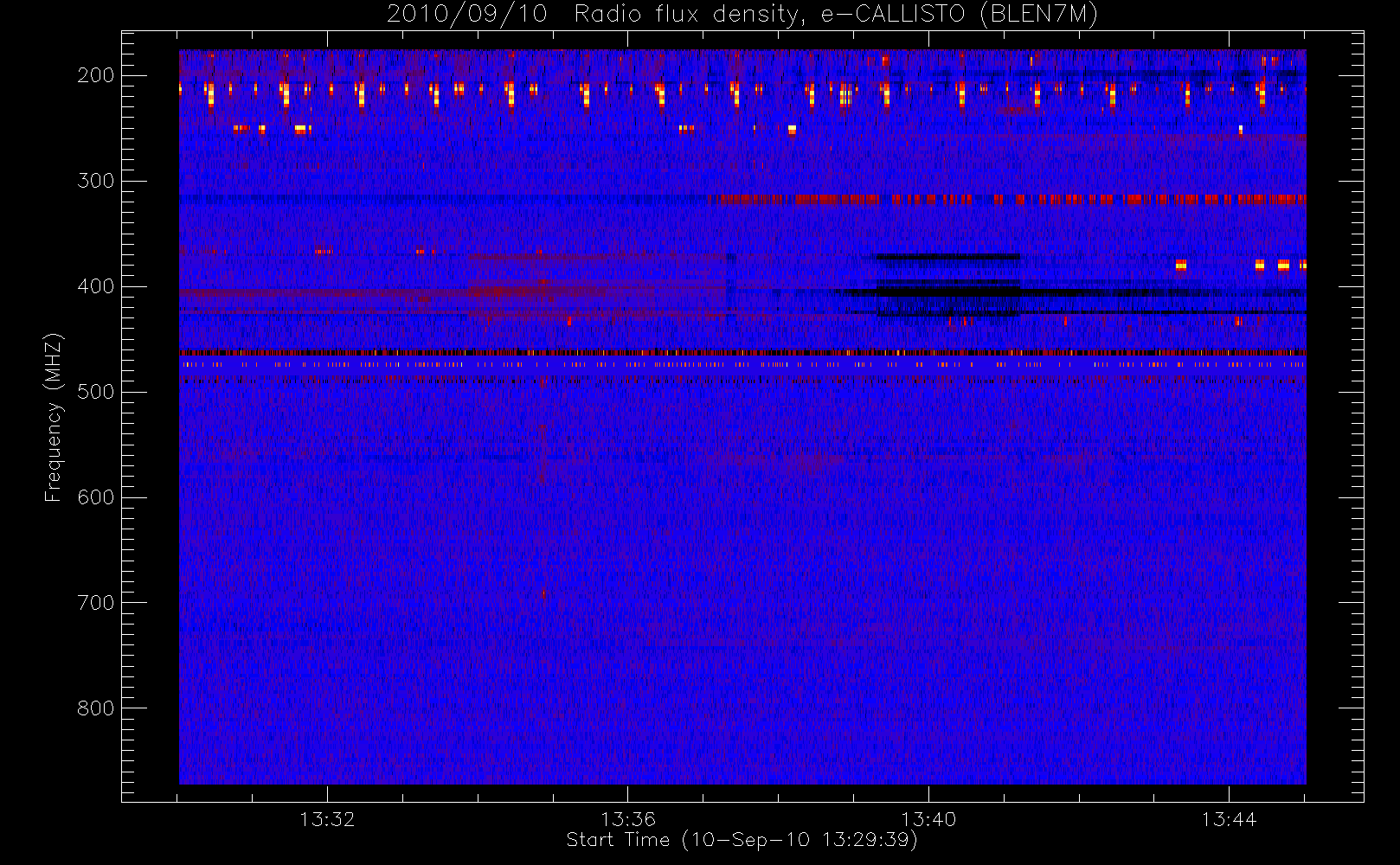Click the 'Frequency (MHz)' axis label
Image resolution: width=1400 pixels, height=865 pixels.
click(54, 417)
